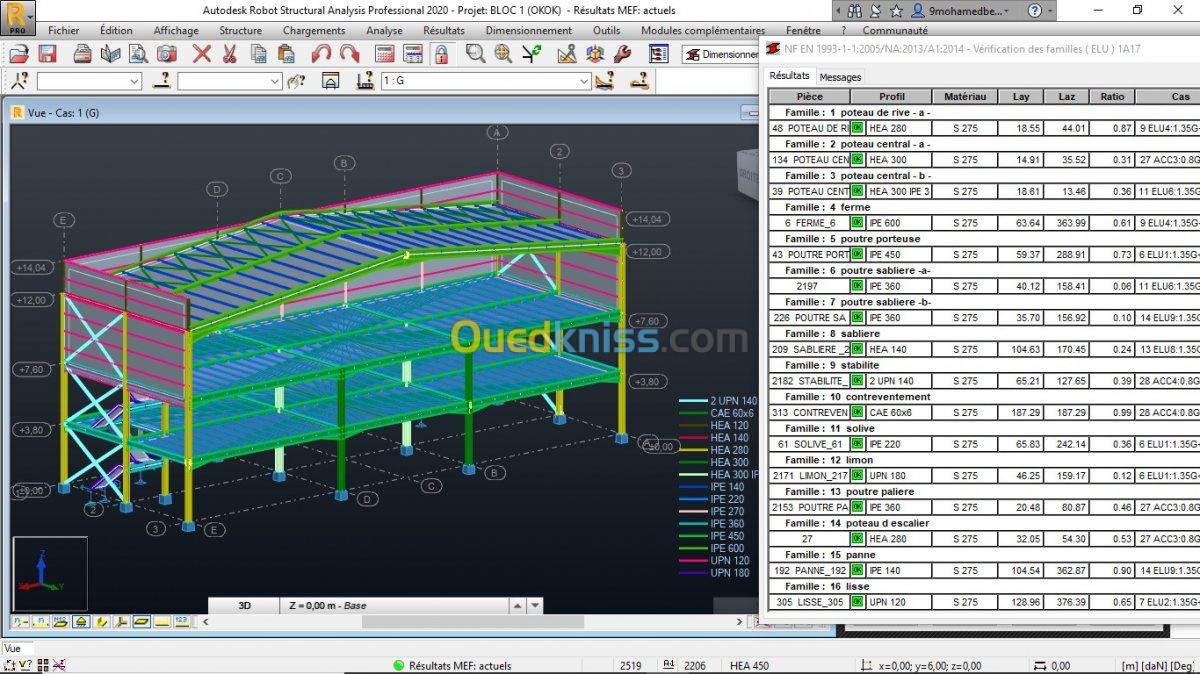Toggle supports symbols display in view toolbar
1200x674 pixels.
pyautogui.click(x=81, y=622)
